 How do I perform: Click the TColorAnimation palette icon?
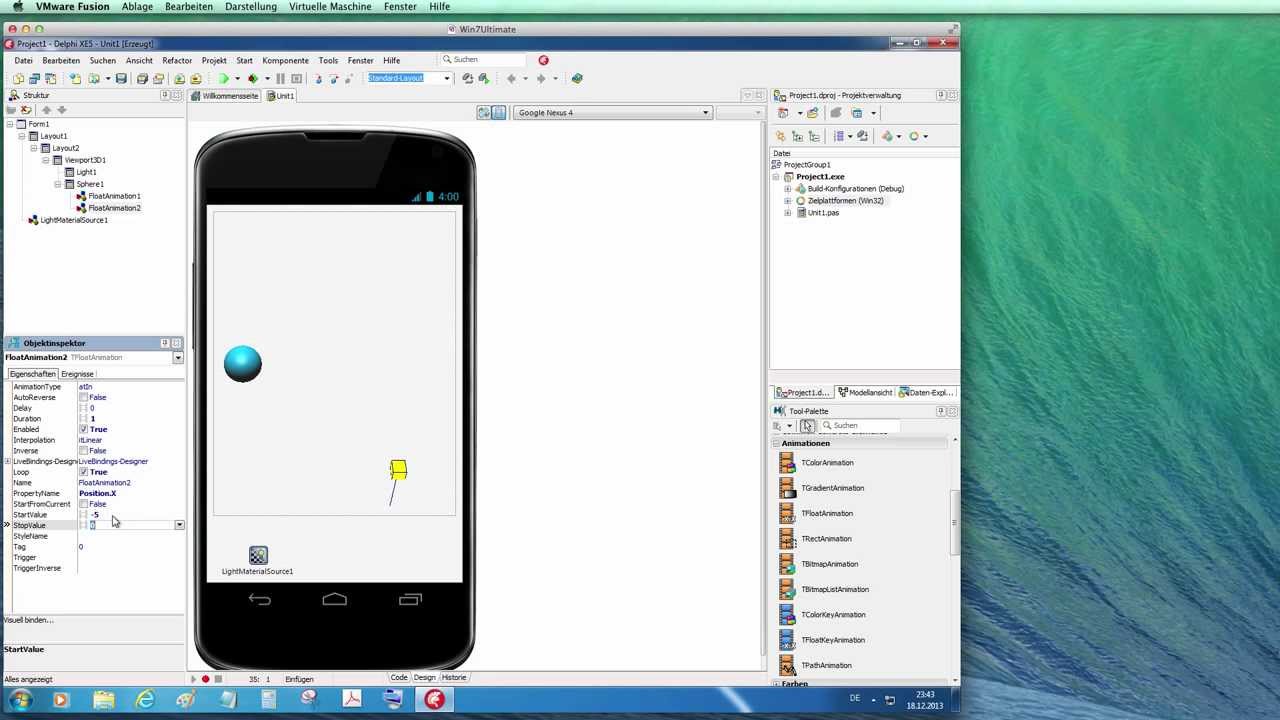click(x=787, y=463)
